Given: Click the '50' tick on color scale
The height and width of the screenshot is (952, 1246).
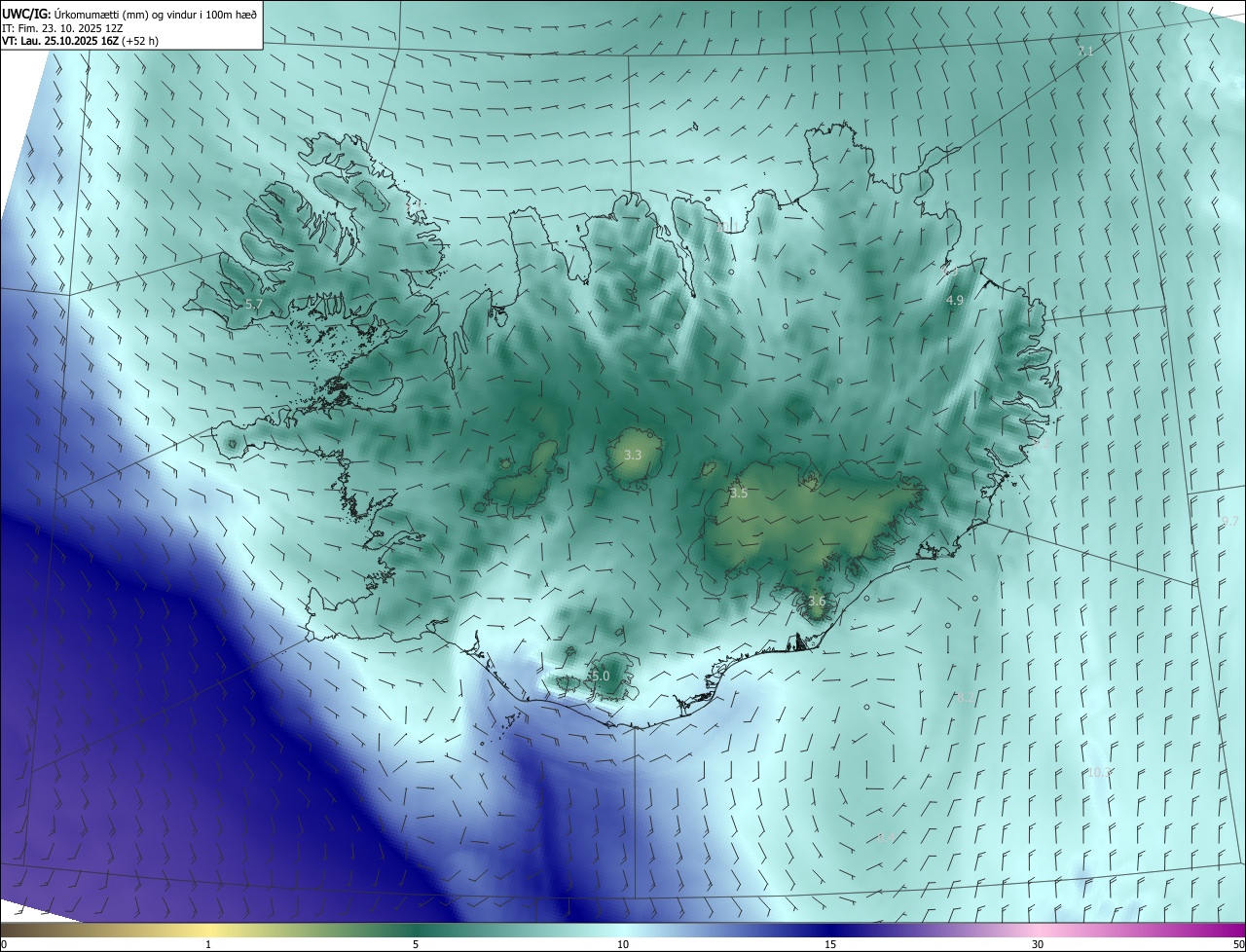Looking at the screenshot, I should (x=1238, y=944).
